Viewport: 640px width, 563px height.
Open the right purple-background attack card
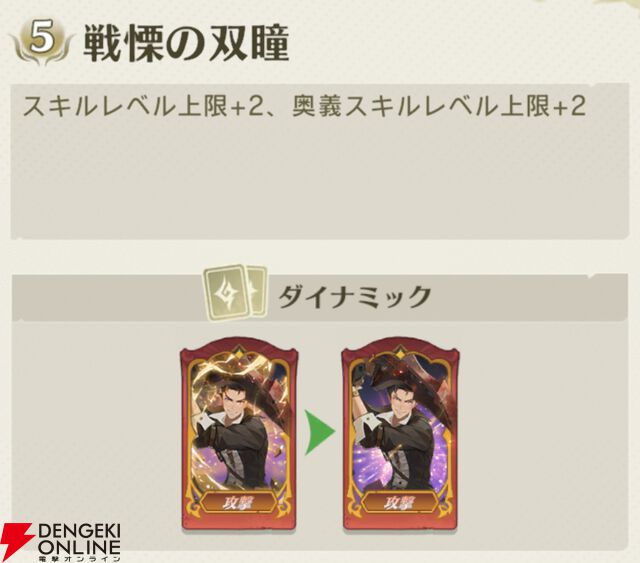(400, 433)
